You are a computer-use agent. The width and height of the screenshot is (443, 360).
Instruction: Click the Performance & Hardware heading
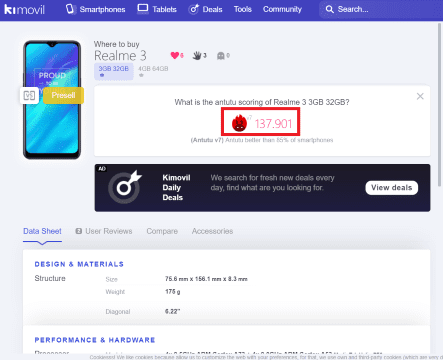point(95,340)
